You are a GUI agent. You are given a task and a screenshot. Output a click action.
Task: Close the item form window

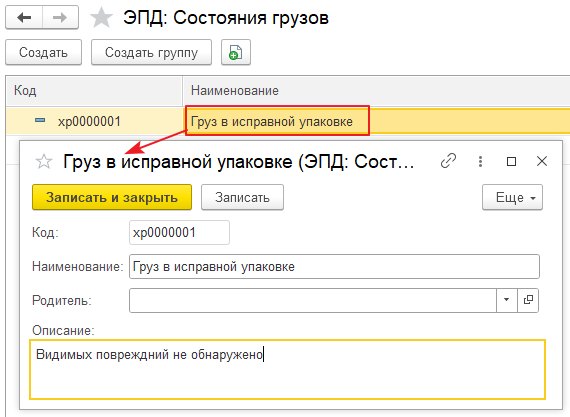pyautogui.click(x=542, y=161)
